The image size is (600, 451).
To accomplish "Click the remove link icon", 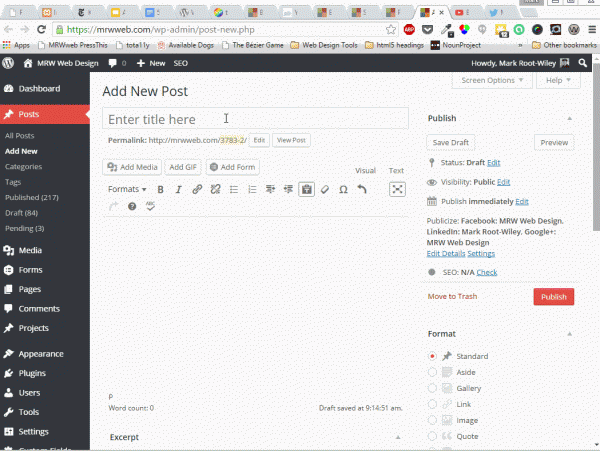I will [215, 189].
